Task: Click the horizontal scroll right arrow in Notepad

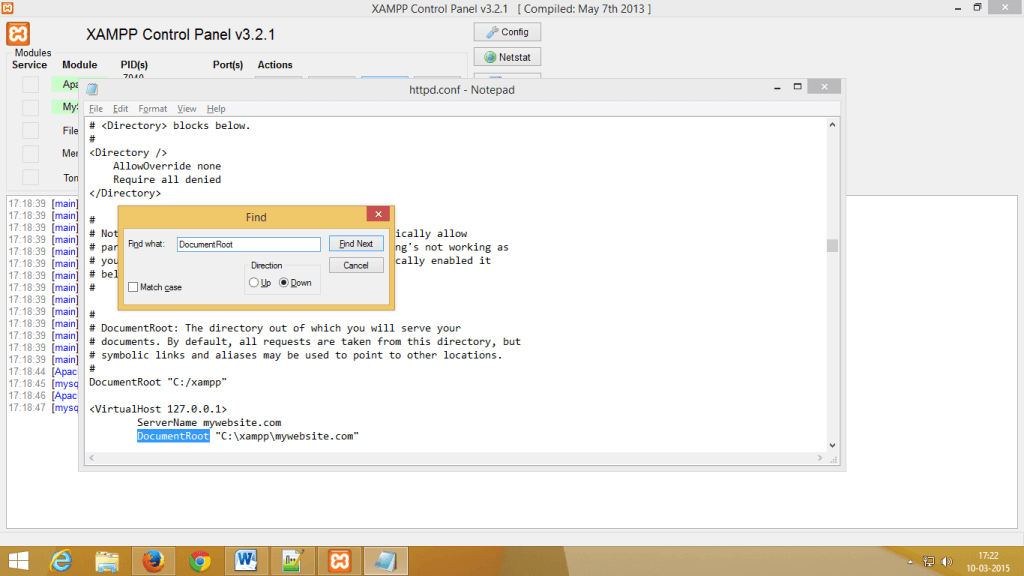Action: click(820, 458)
